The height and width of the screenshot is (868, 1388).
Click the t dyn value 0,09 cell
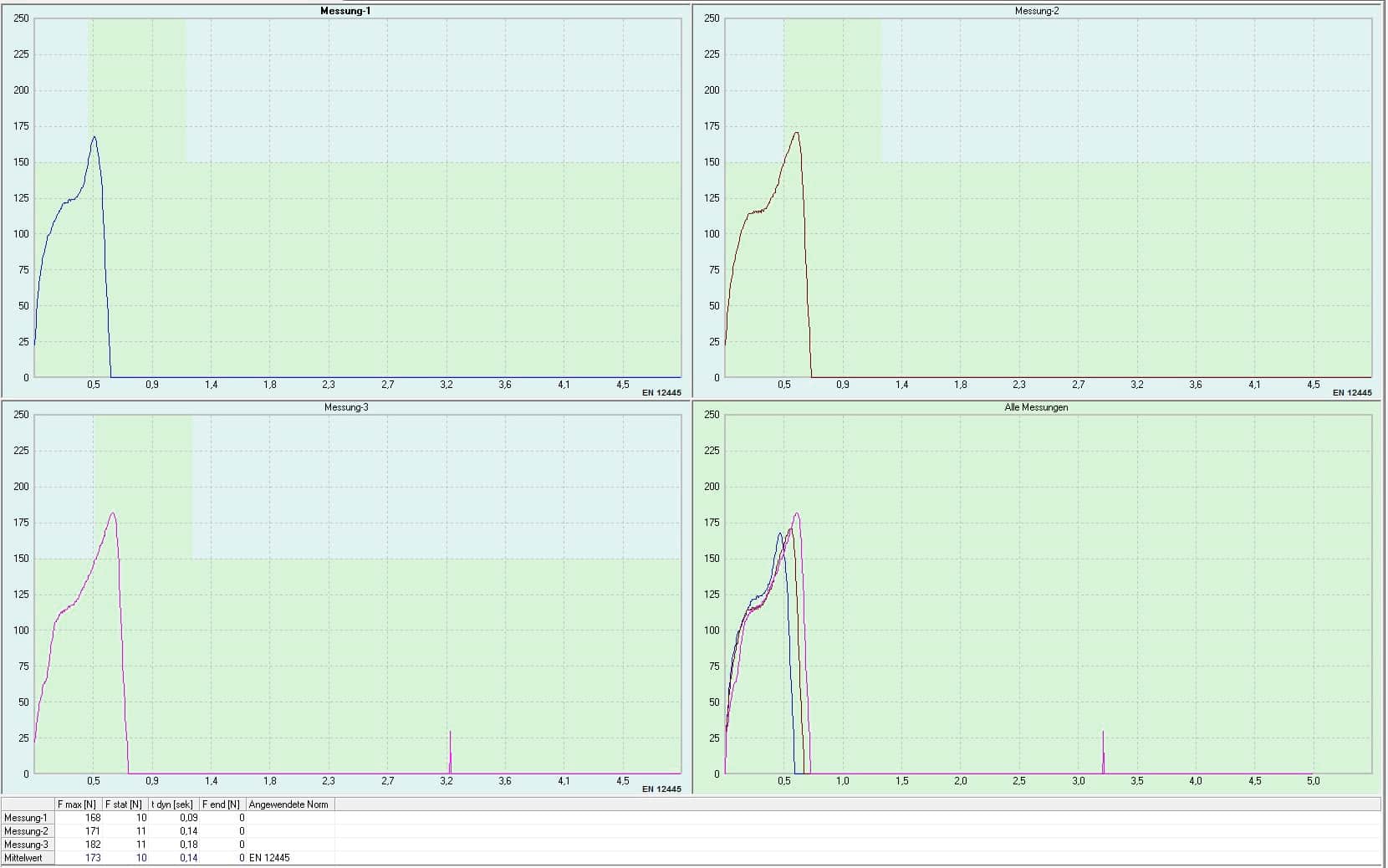tap(189, 818)
